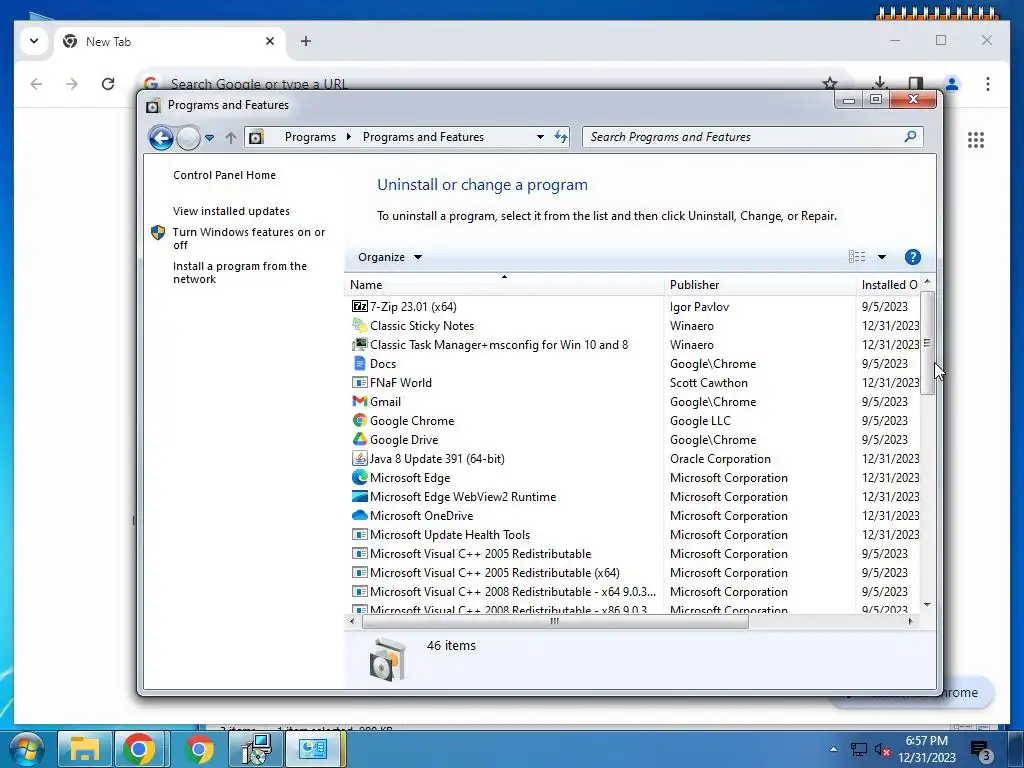Open the view options dropdown arrow

click(x=882, y=257)
